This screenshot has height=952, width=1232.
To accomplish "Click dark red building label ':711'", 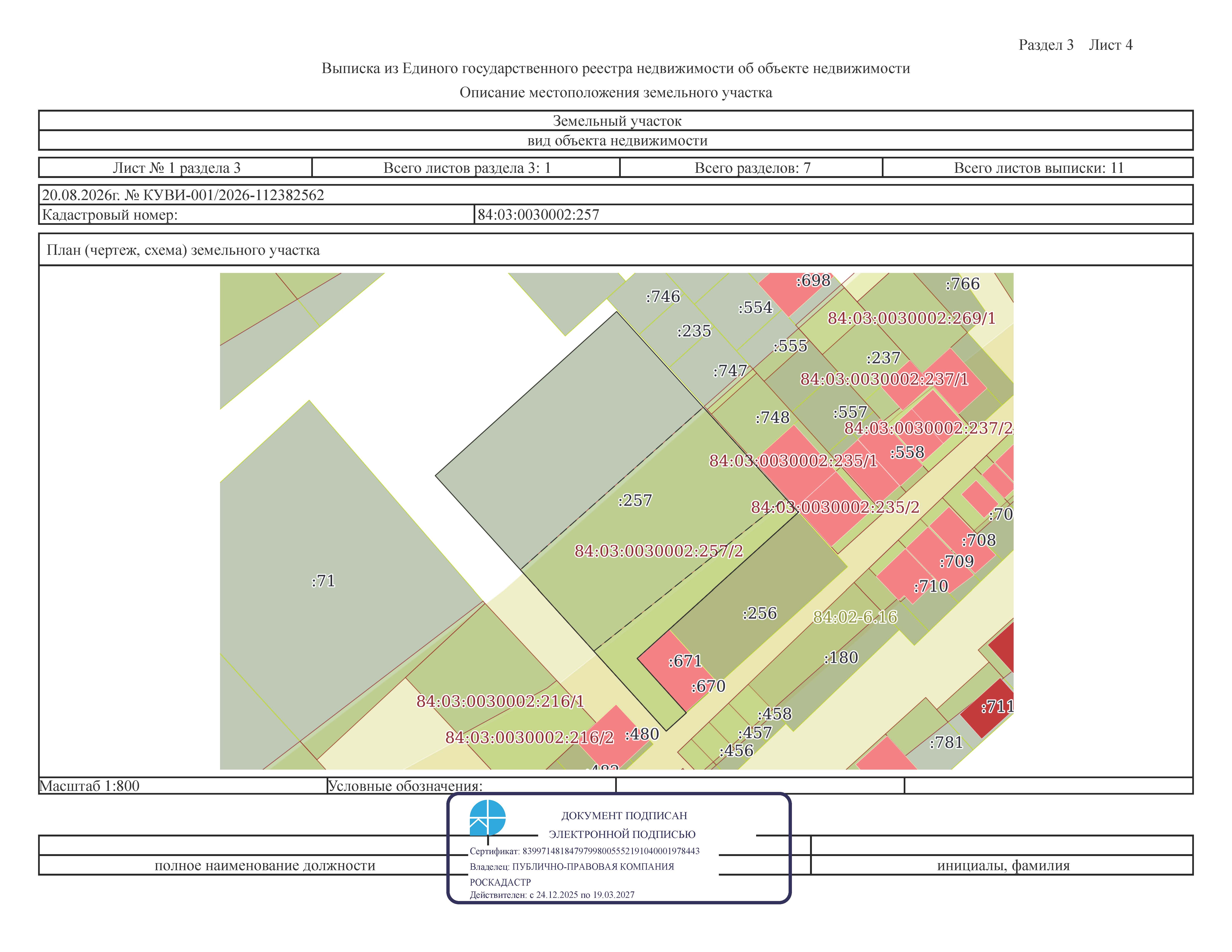I will tap(997, 707).
